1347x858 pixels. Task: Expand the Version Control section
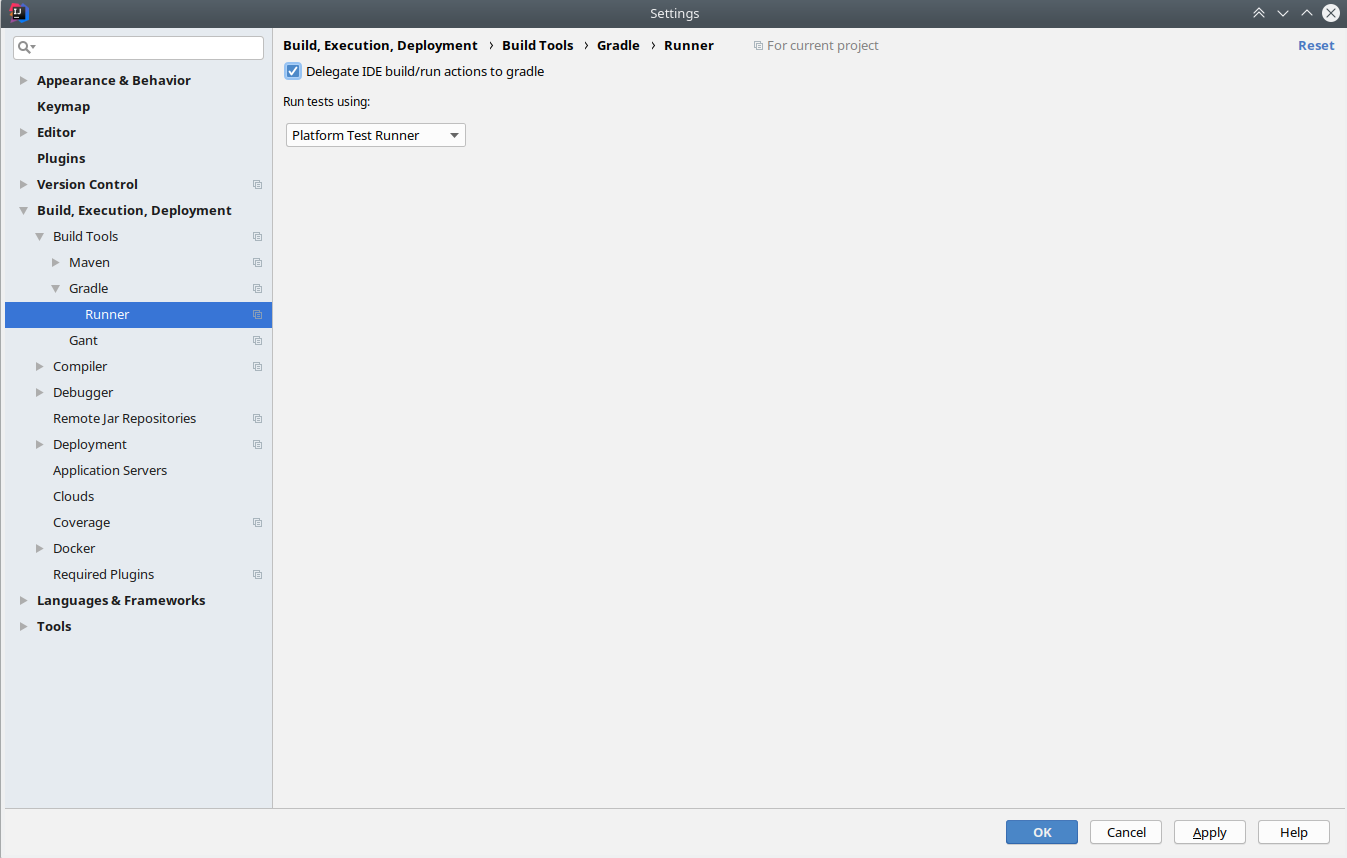(x=23, y=185)
